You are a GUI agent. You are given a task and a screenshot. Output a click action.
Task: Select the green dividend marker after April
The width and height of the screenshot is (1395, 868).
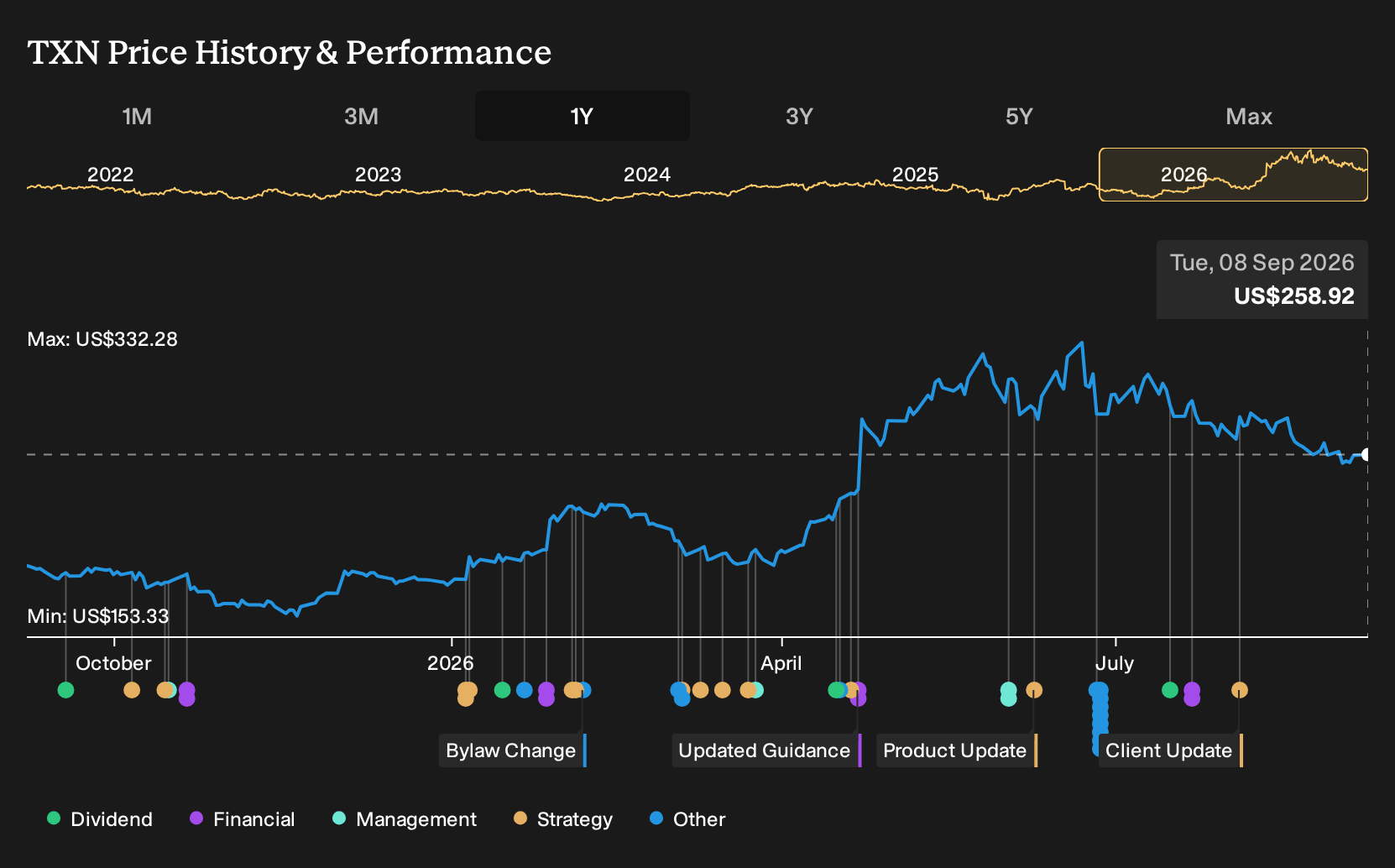(835, 690)
